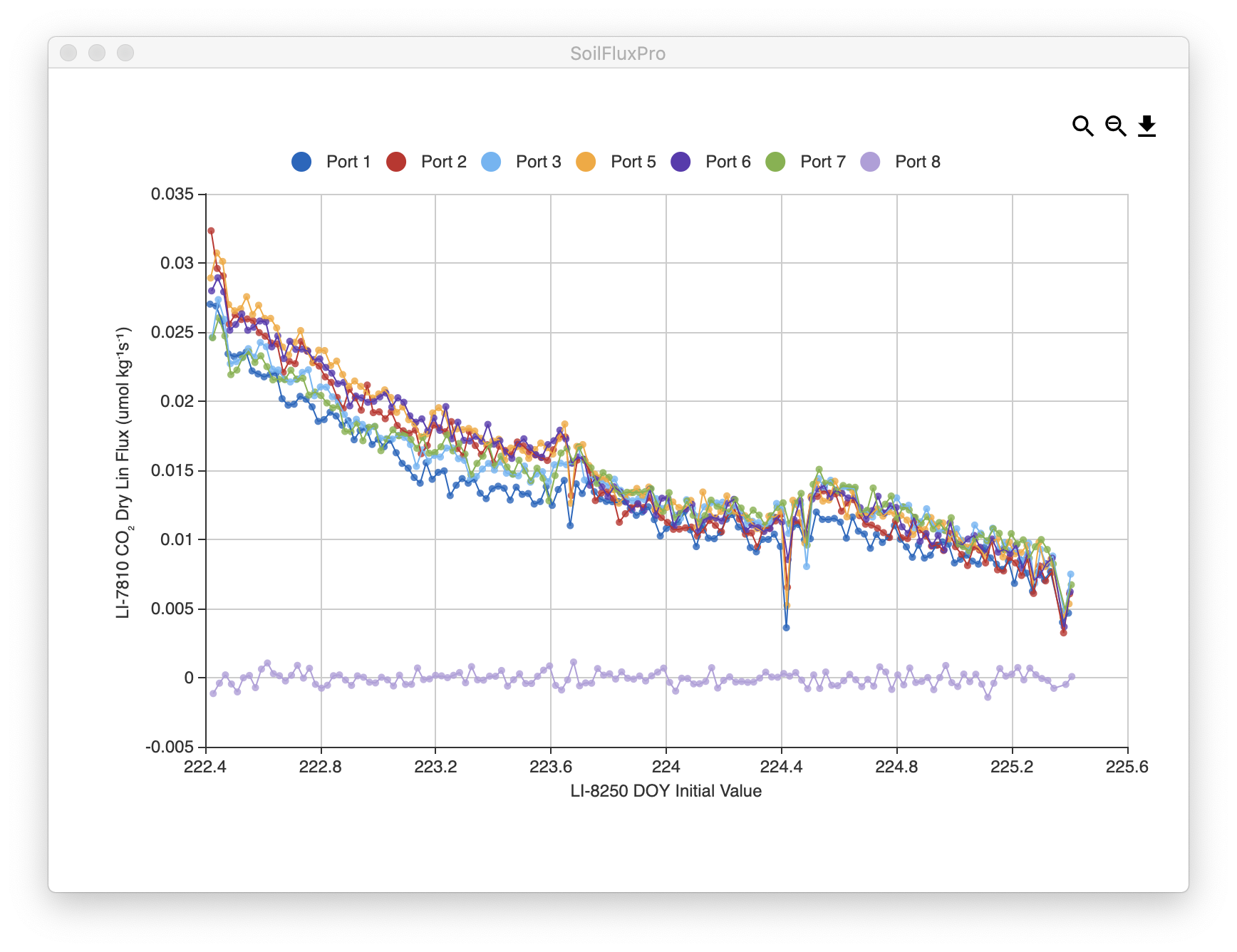Click the zoom out magnifier icon
This screenshot has width=1237, height=952.
(x=1115, y=126)
